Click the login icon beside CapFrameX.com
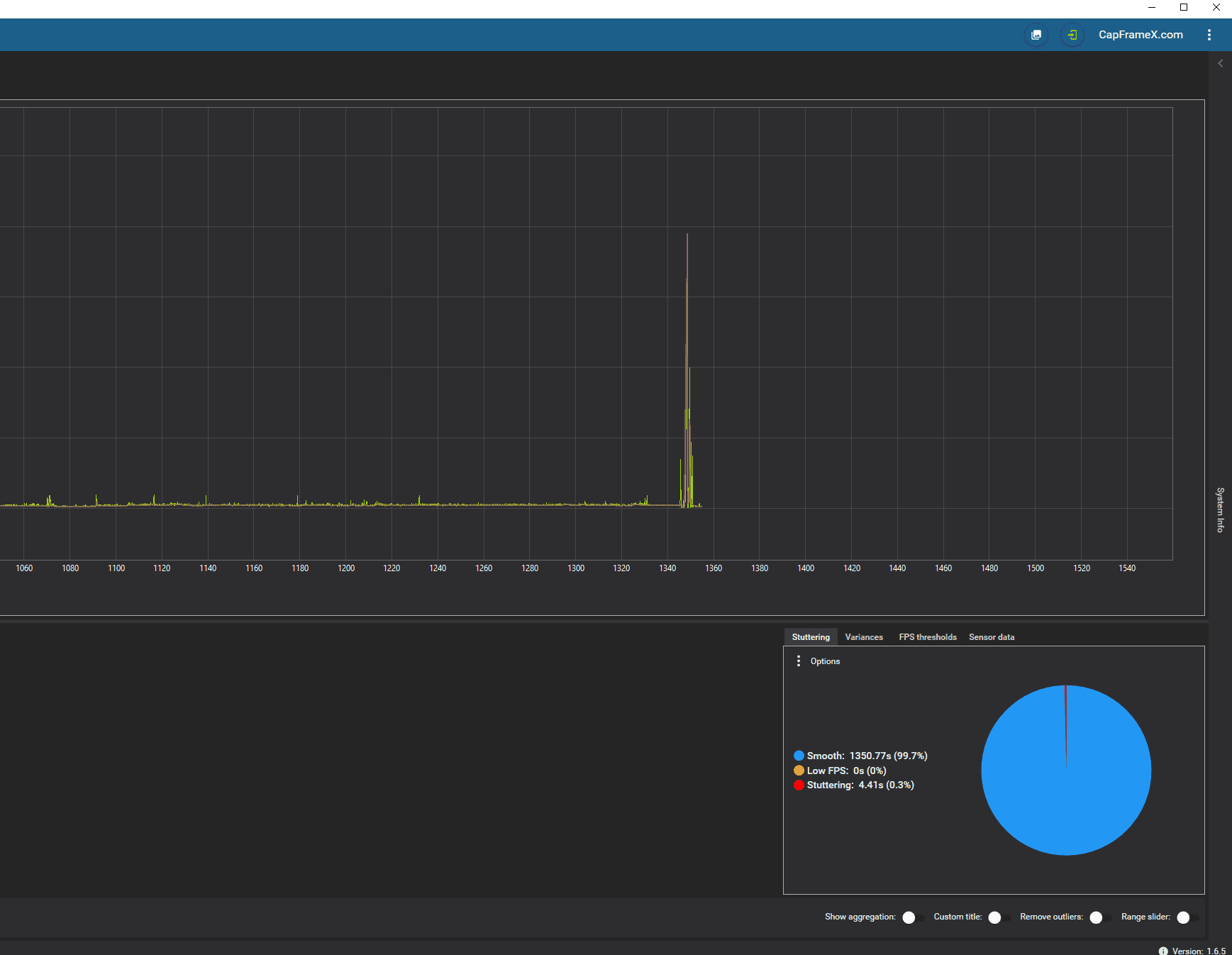The width and height of the screenshot is (1232, 955). (1072, 35)
